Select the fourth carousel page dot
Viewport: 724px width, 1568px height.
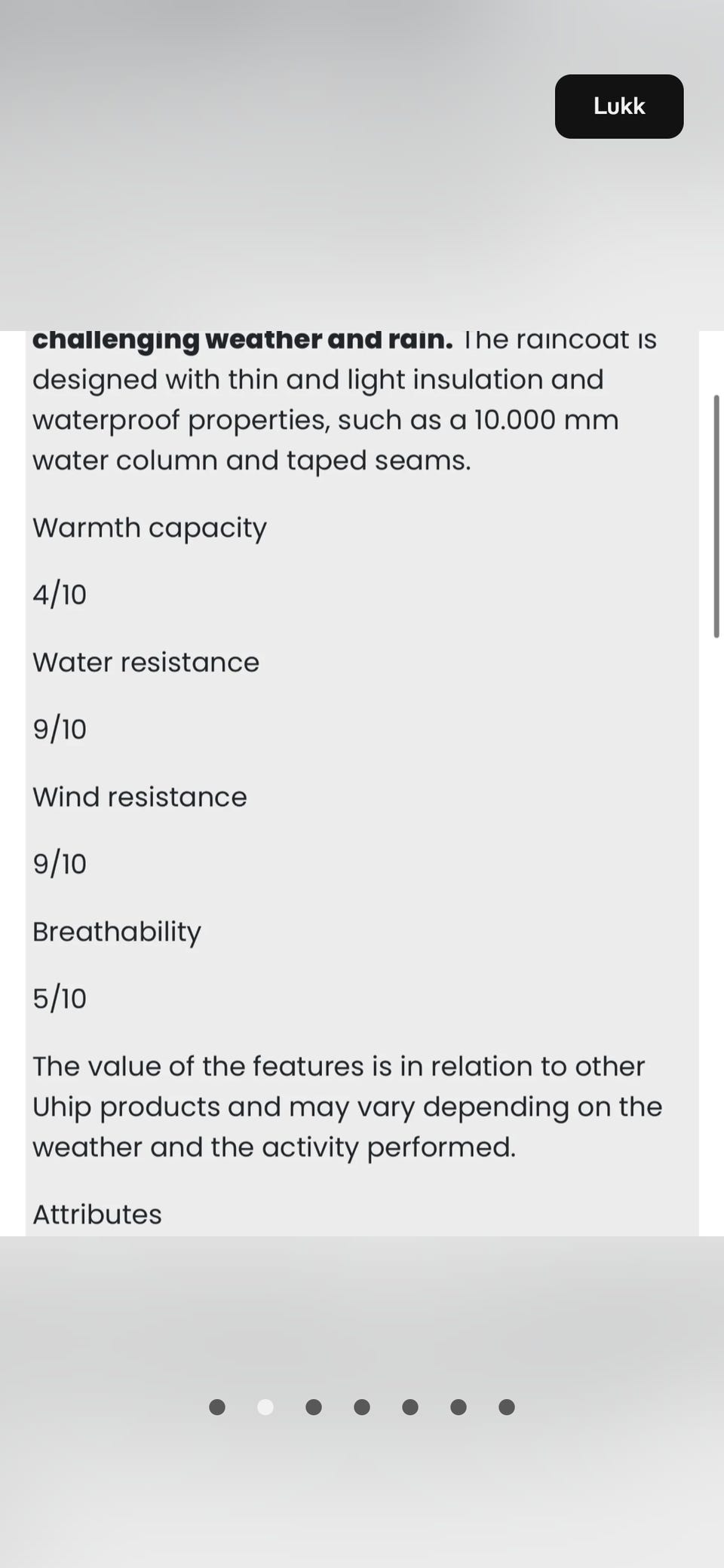point(362,1407)
